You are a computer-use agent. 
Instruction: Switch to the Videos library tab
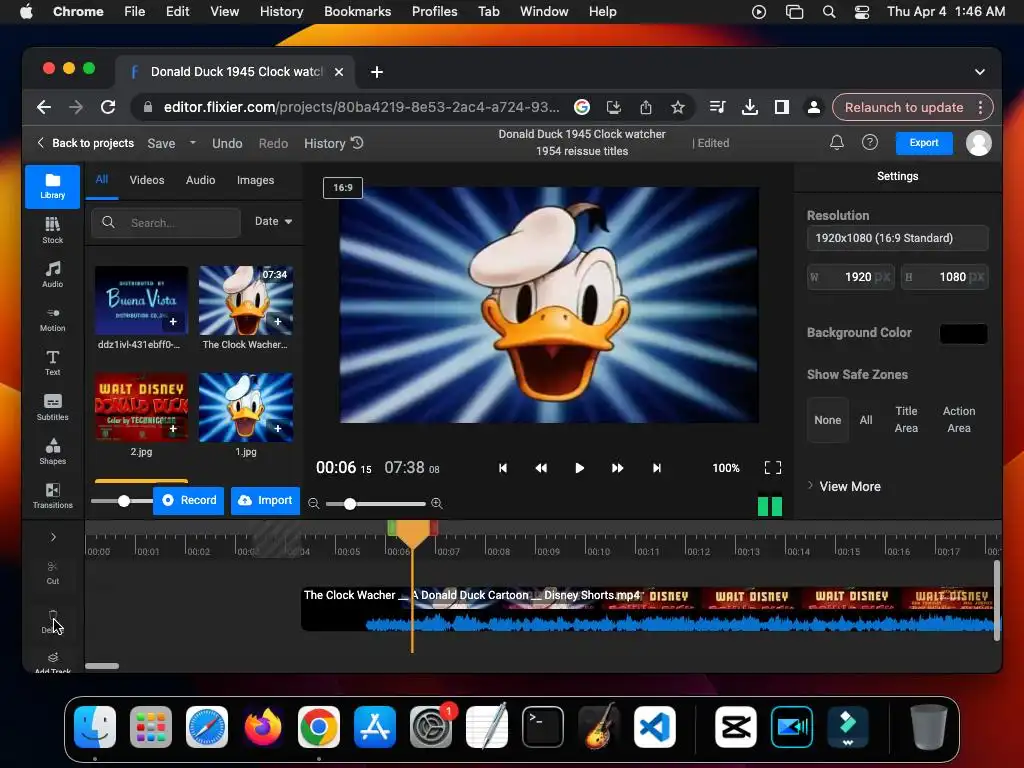(x=147, y=180)
